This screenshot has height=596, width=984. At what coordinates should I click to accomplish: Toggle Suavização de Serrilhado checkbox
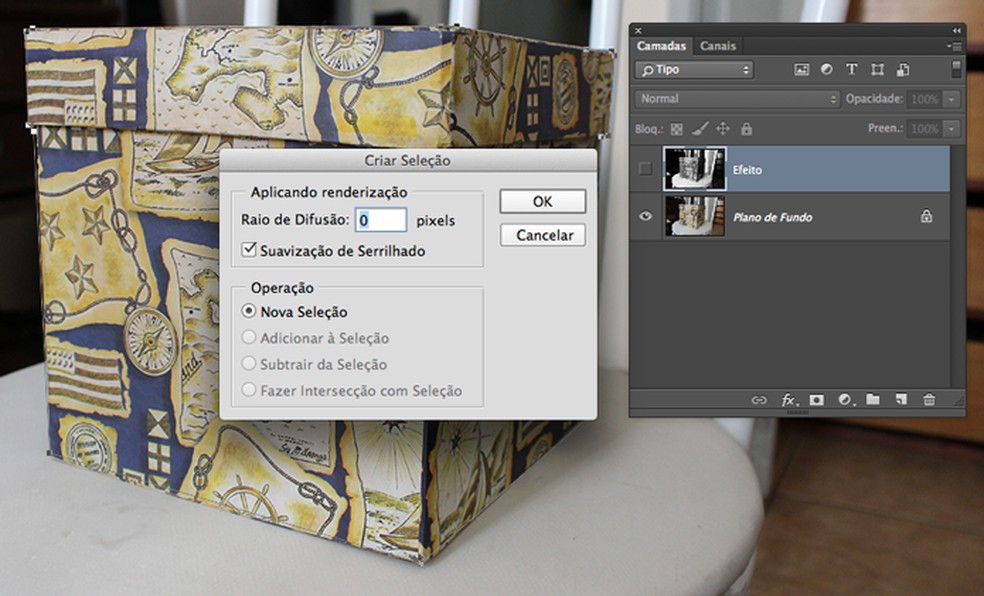pyautogui.click(x=249, y=250)
